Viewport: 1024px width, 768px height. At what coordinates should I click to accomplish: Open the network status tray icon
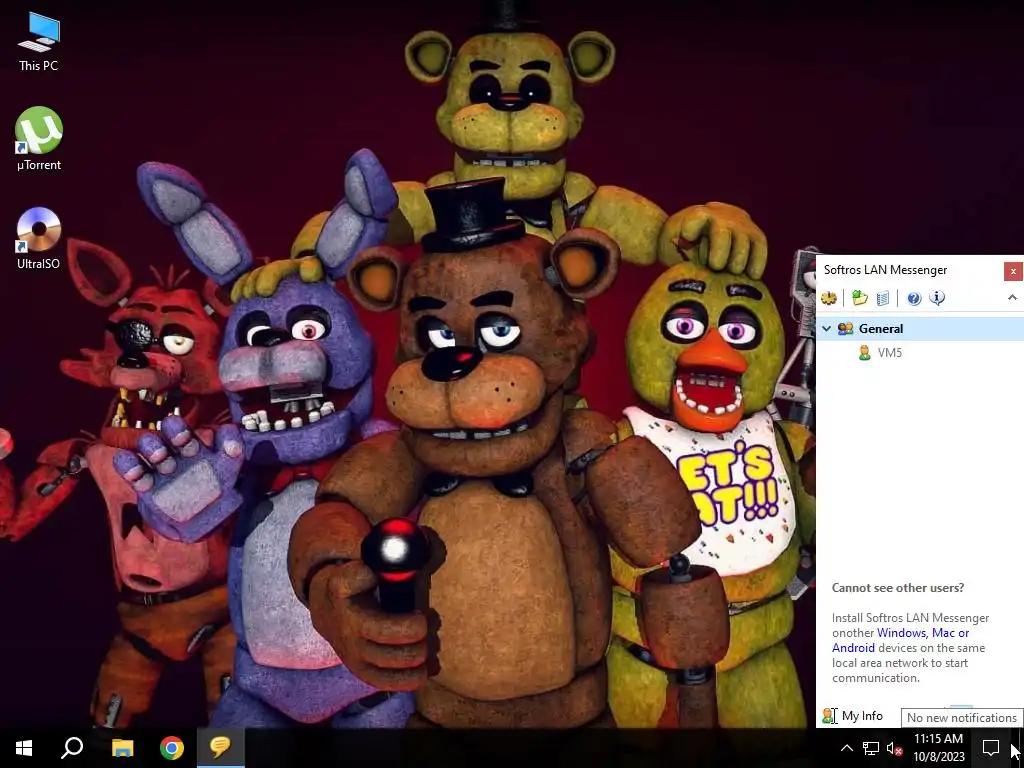pyautogui.click(x=871, y=748)
